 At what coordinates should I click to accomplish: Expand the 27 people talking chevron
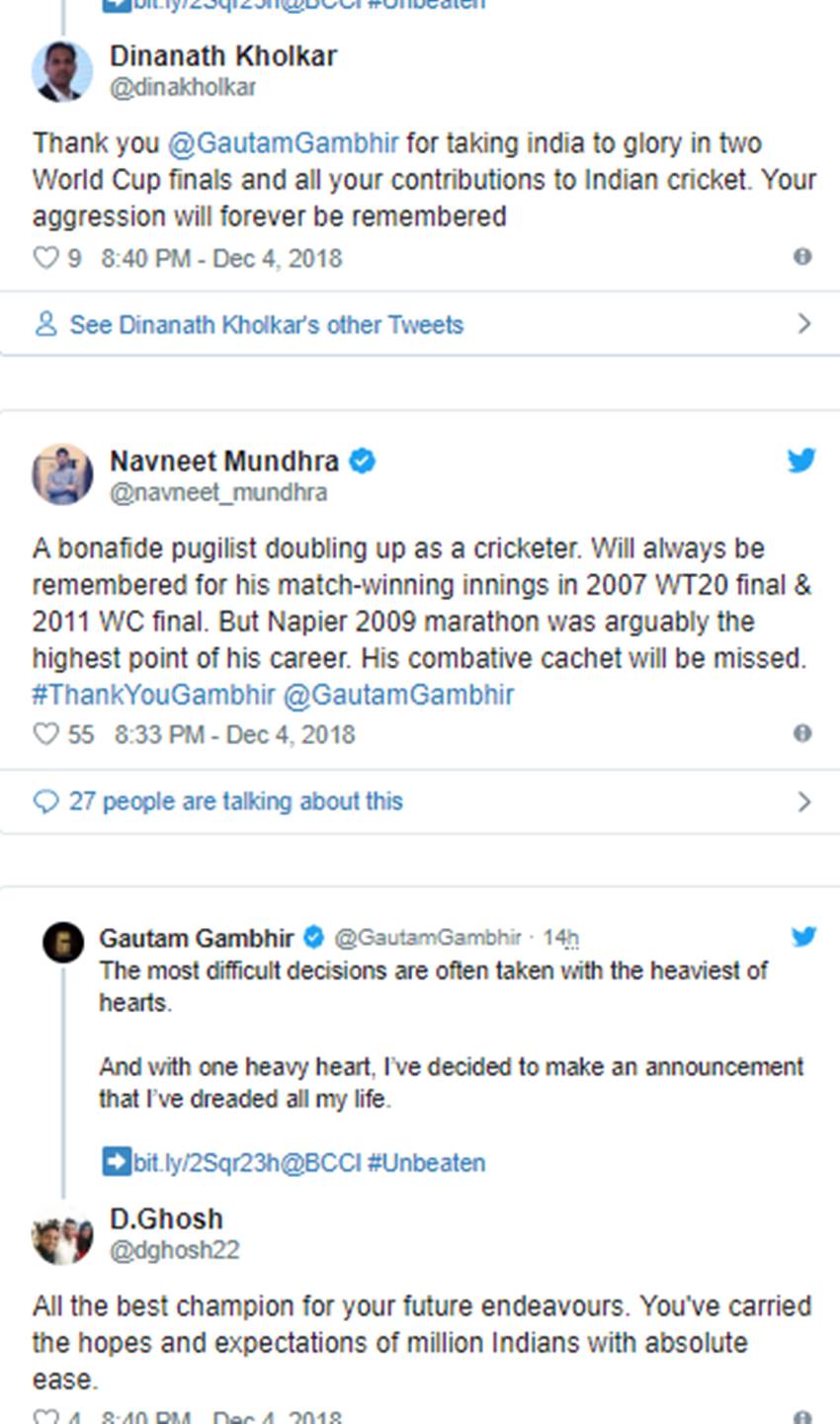[803, 801]
